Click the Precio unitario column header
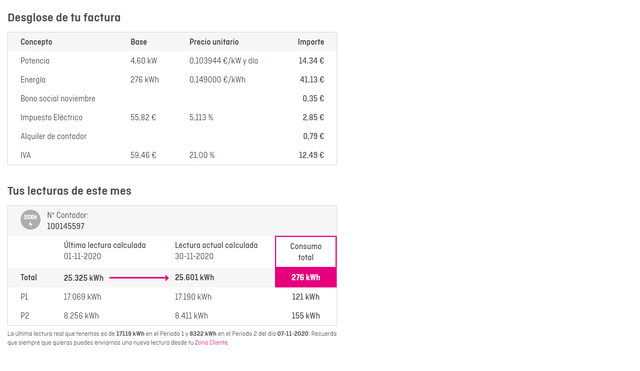The height and width of the screenshot is (371, 640). tap(214, 42)
